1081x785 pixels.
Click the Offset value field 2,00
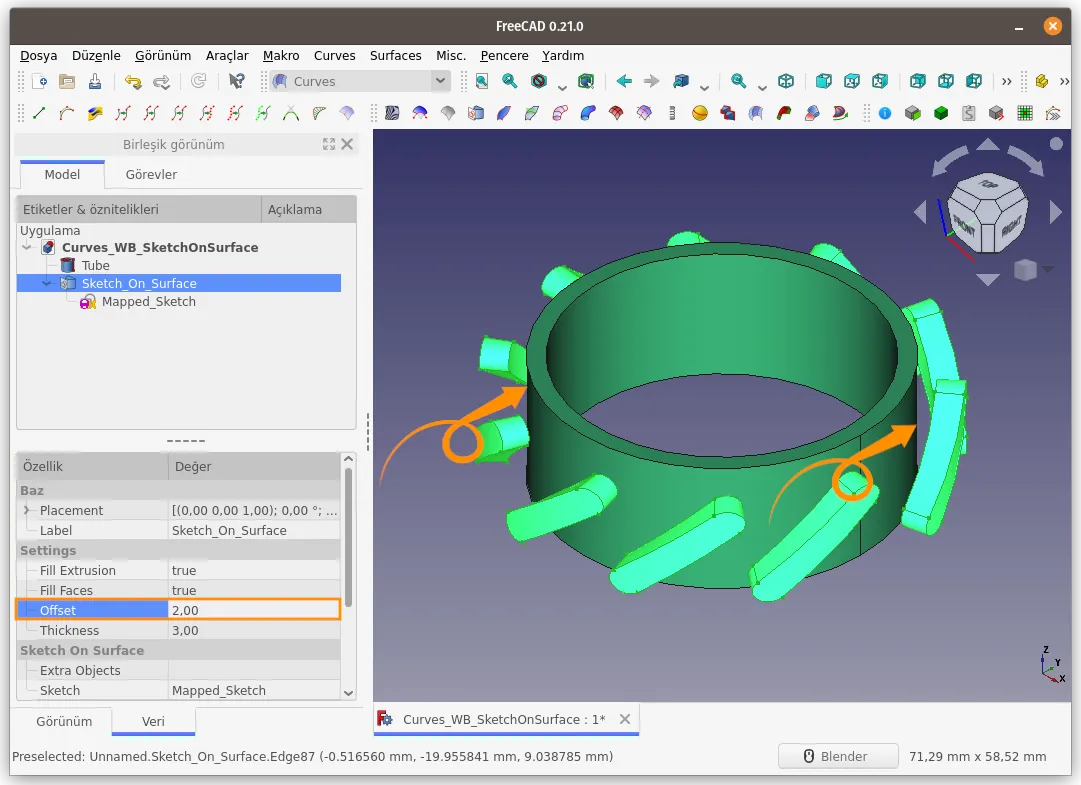point(254,610)
